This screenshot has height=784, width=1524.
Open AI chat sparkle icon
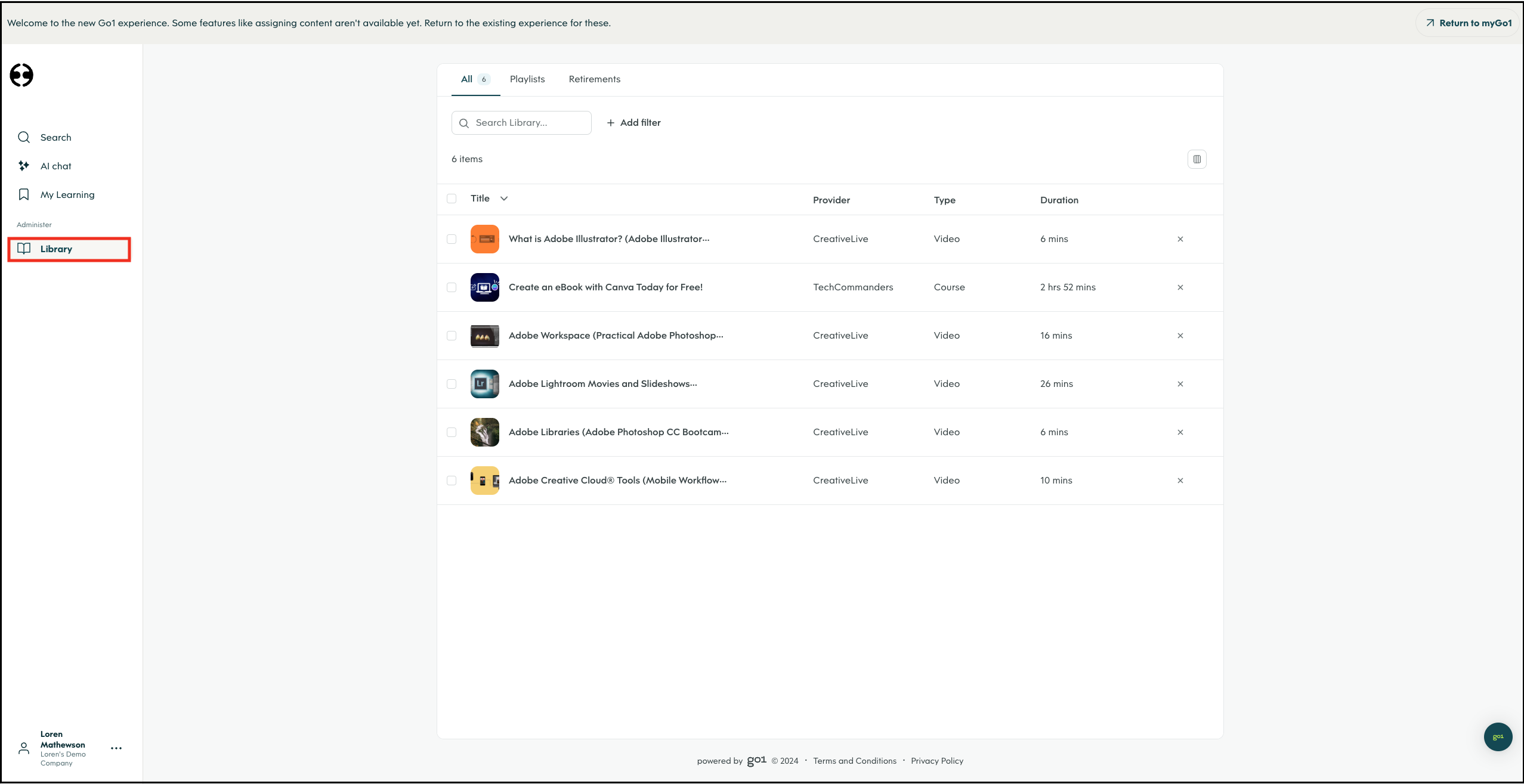[24, 166]
